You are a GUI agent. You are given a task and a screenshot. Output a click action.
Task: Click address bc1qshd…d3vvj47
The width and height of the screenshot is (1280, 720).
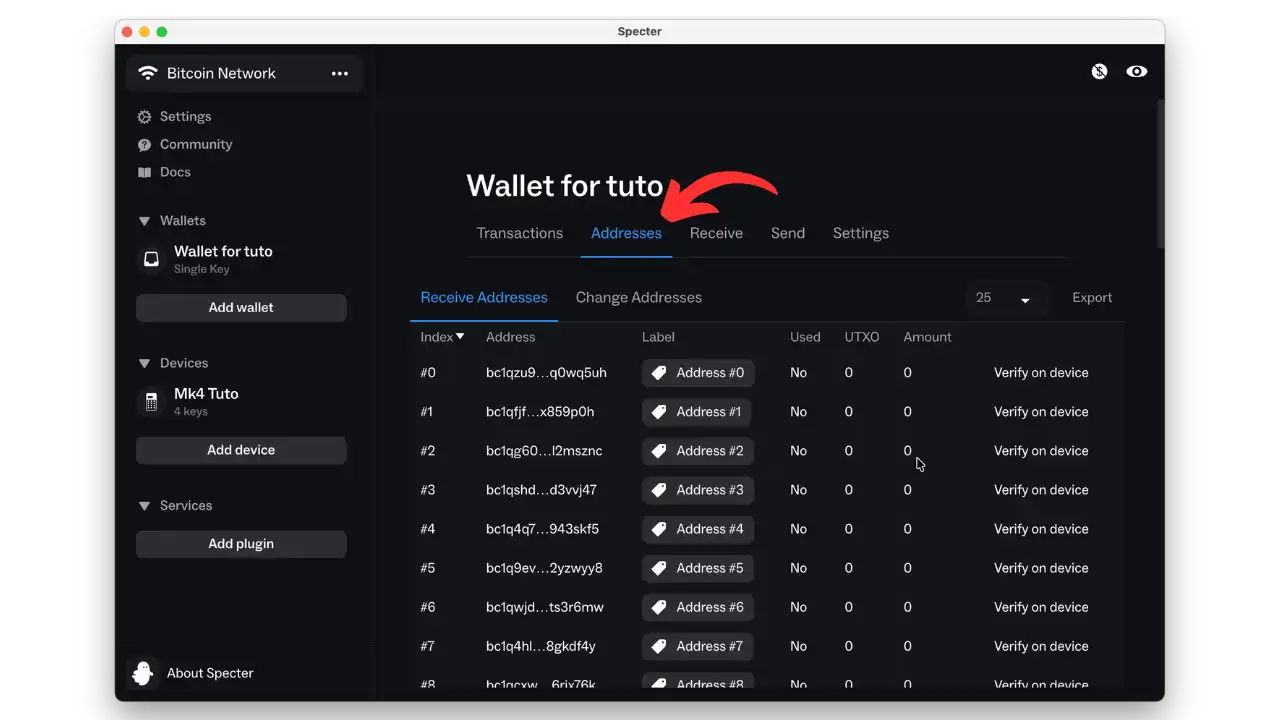coord(541,490)
